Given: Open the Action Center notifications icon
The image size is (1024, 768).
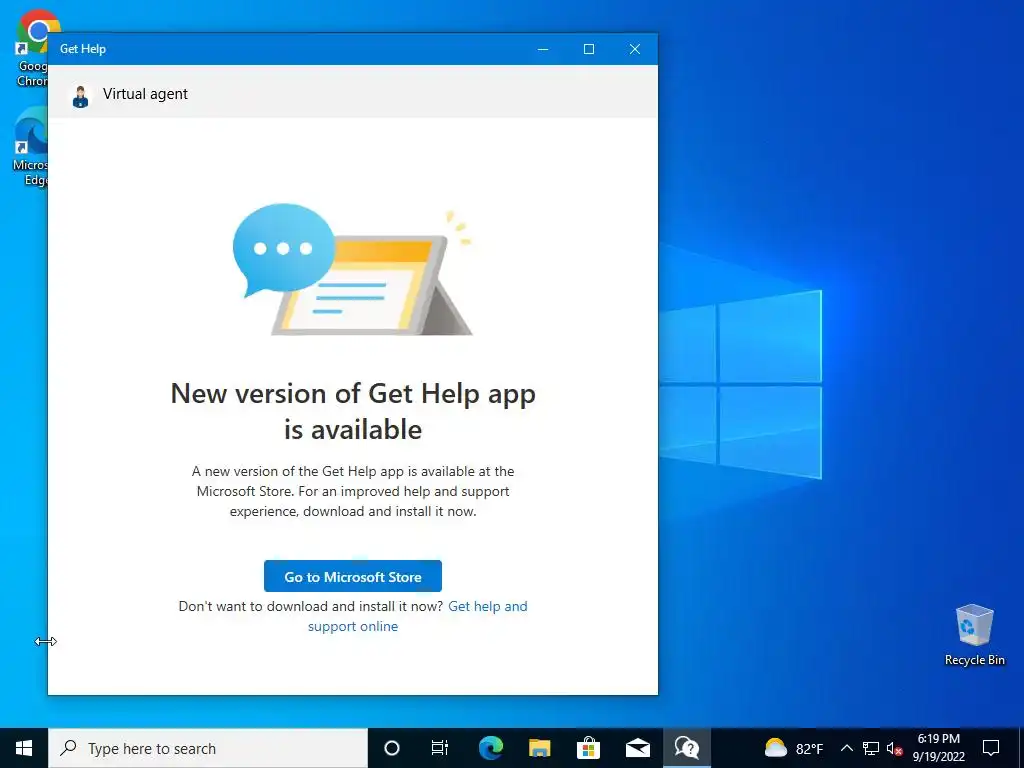Looking at the screenshot, I should 991,748.
